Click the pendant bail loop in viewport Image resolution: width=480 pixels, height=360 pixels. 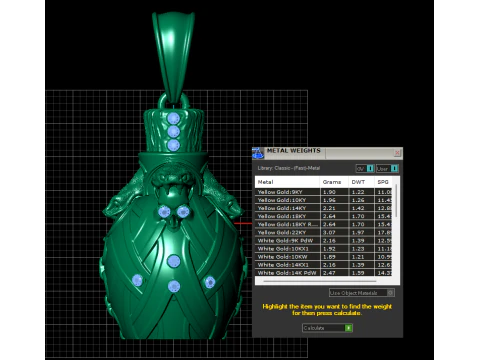pos(173,57)
